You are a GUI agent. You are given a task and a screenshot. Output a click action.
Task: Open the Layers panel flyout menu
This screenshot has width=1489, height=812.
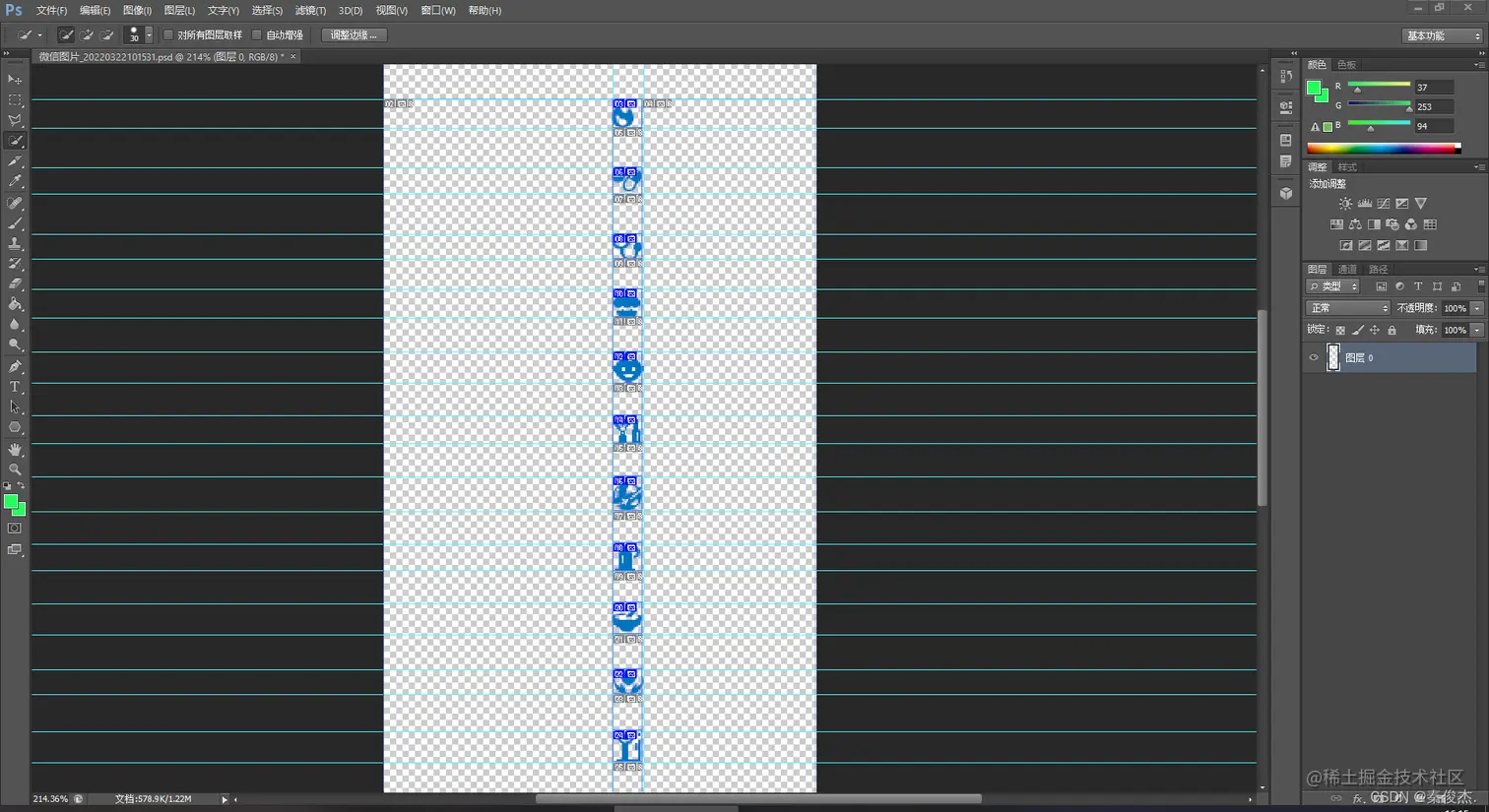pyautogui.click(x=1478, y=269)
